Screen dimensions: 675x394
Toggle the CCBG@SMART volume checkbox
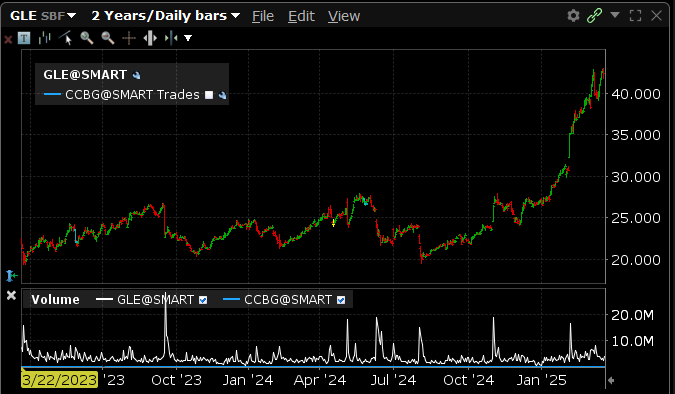(341, 300)
